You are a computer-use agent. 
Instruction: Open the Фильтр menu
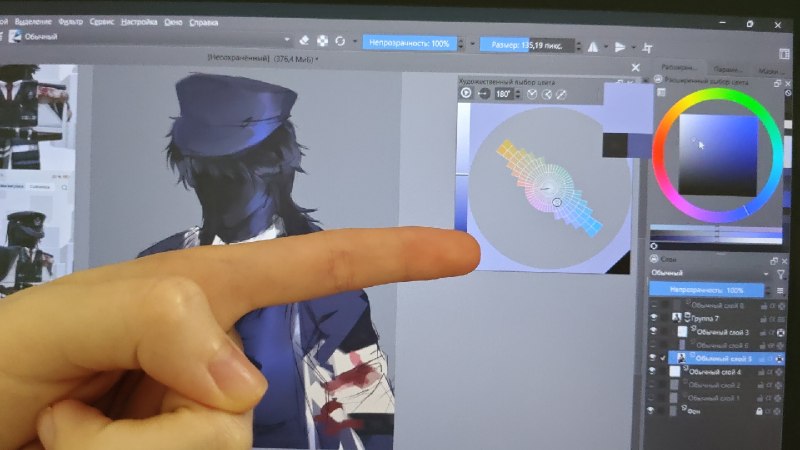pyautogui.click(x=70, y=22)
